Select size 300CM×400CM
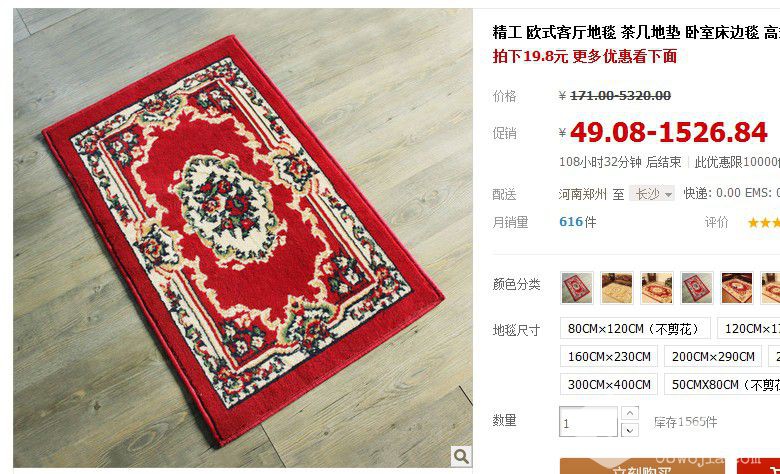 click(609, 384)
